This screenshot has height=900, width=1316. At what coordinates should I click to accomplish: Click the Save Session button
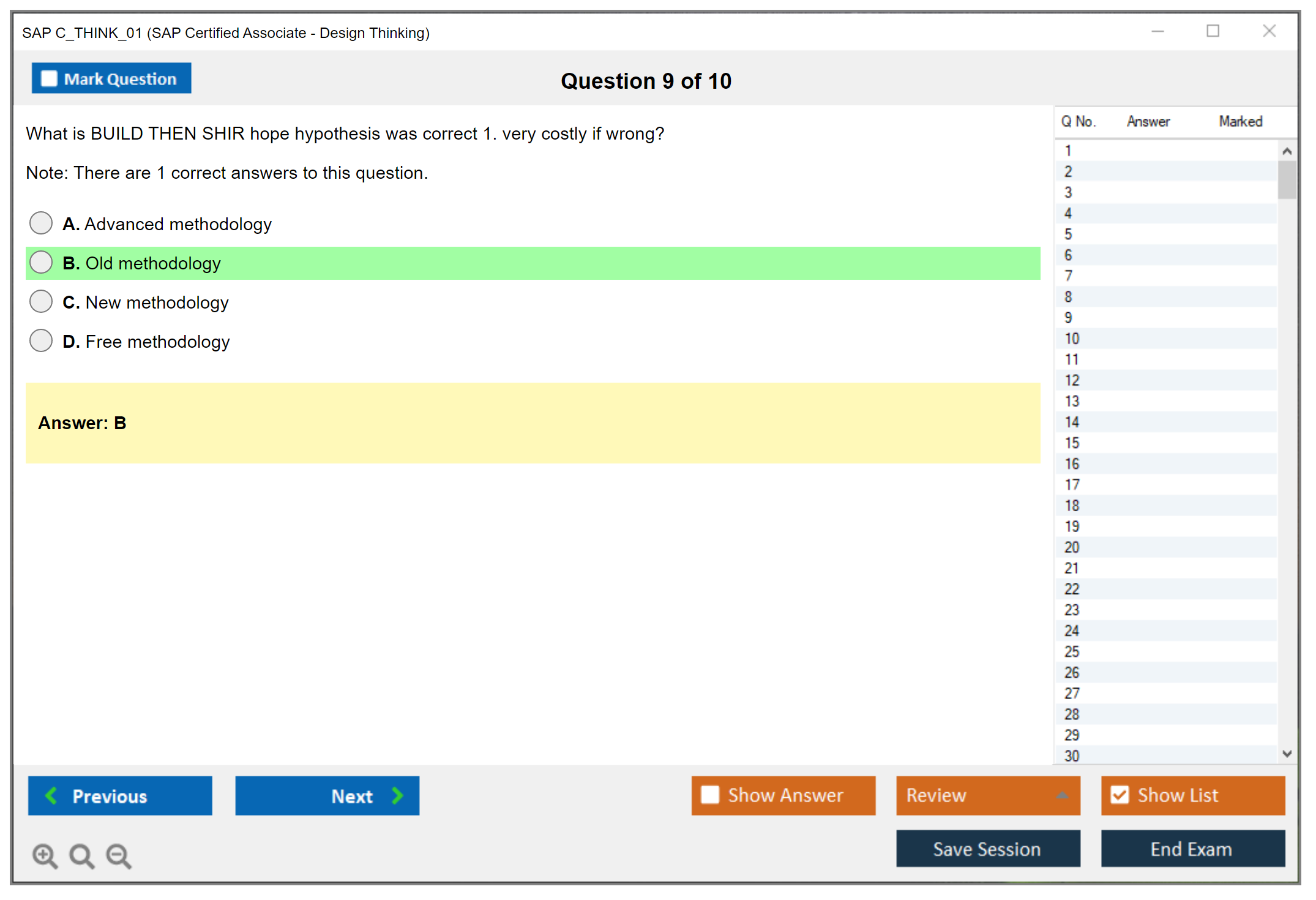(x=987, y=849)
